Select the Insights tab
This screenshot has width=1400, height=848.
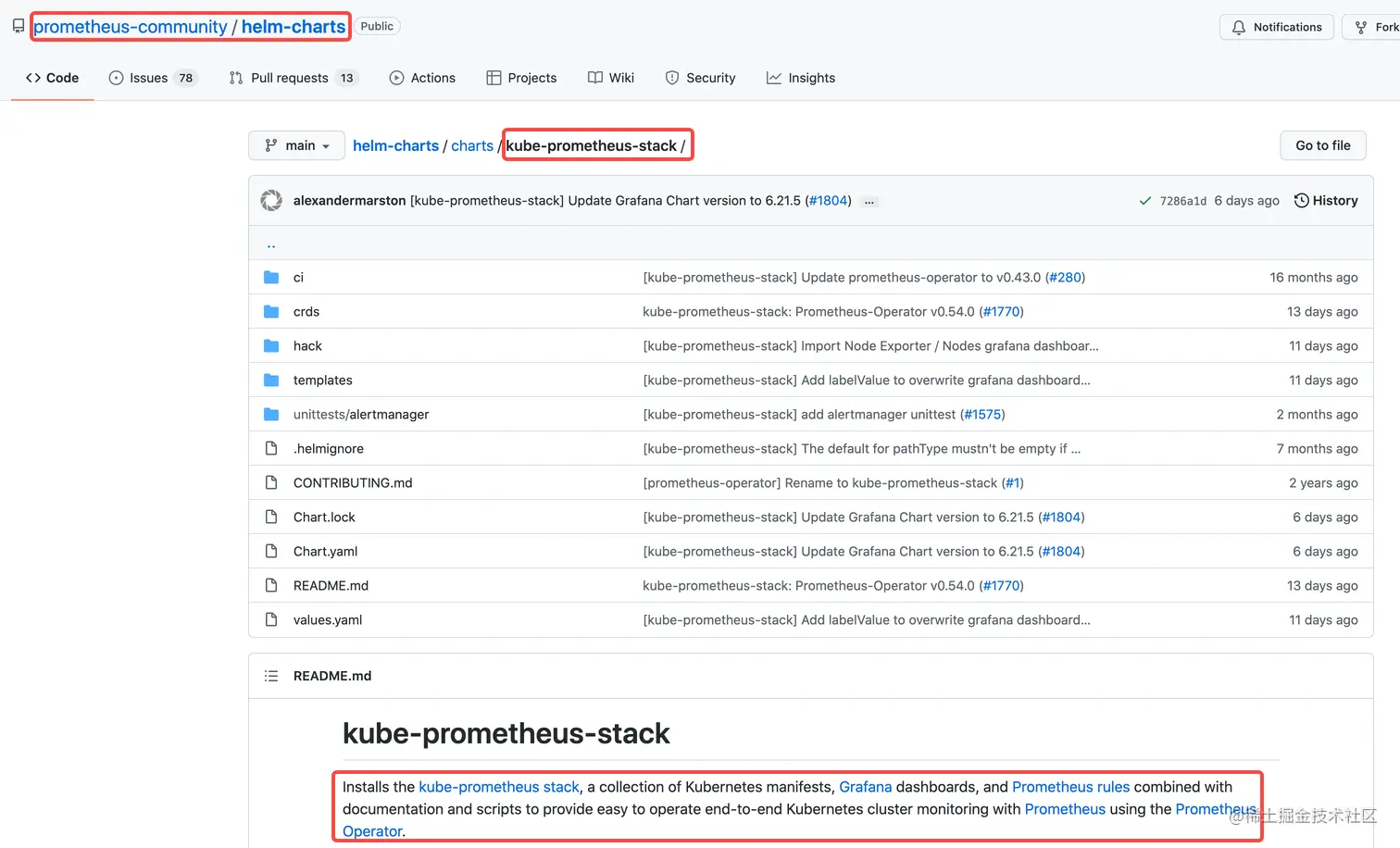(801, 78)
